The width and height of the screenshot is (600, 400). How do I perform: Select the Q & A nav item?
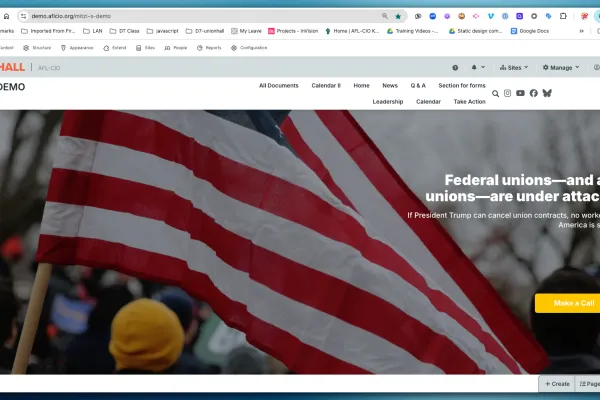click(418, 86)
